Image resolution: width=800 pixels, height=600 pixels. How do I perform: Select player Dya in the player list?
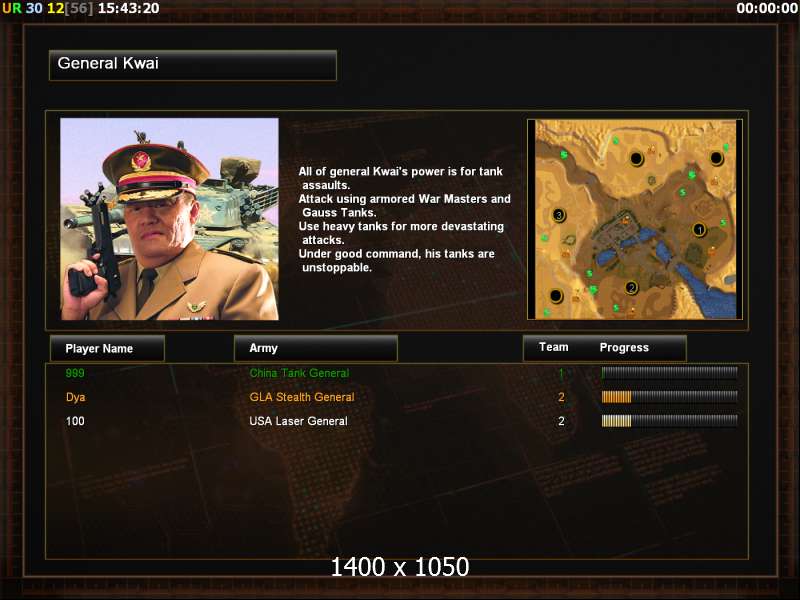[x=76, y=397]
